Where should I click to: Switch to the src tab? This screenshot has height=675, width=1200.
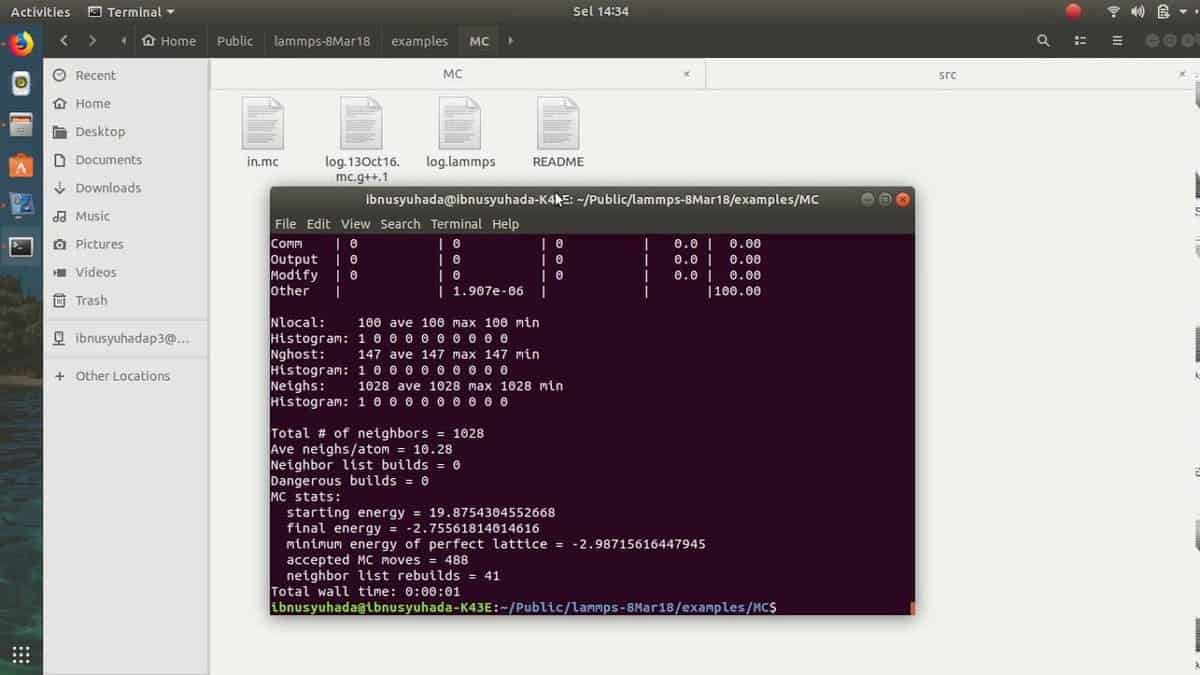[947, 74]
